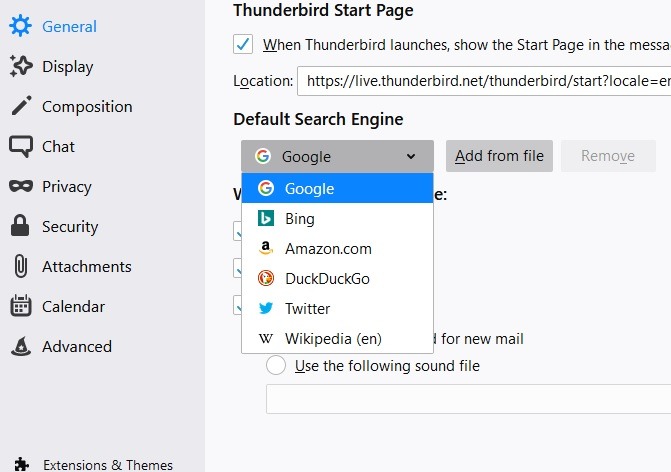Select 'Use the following sound file' radio
This screenshot has width=671, height=472.
click(x=276, y=365)
